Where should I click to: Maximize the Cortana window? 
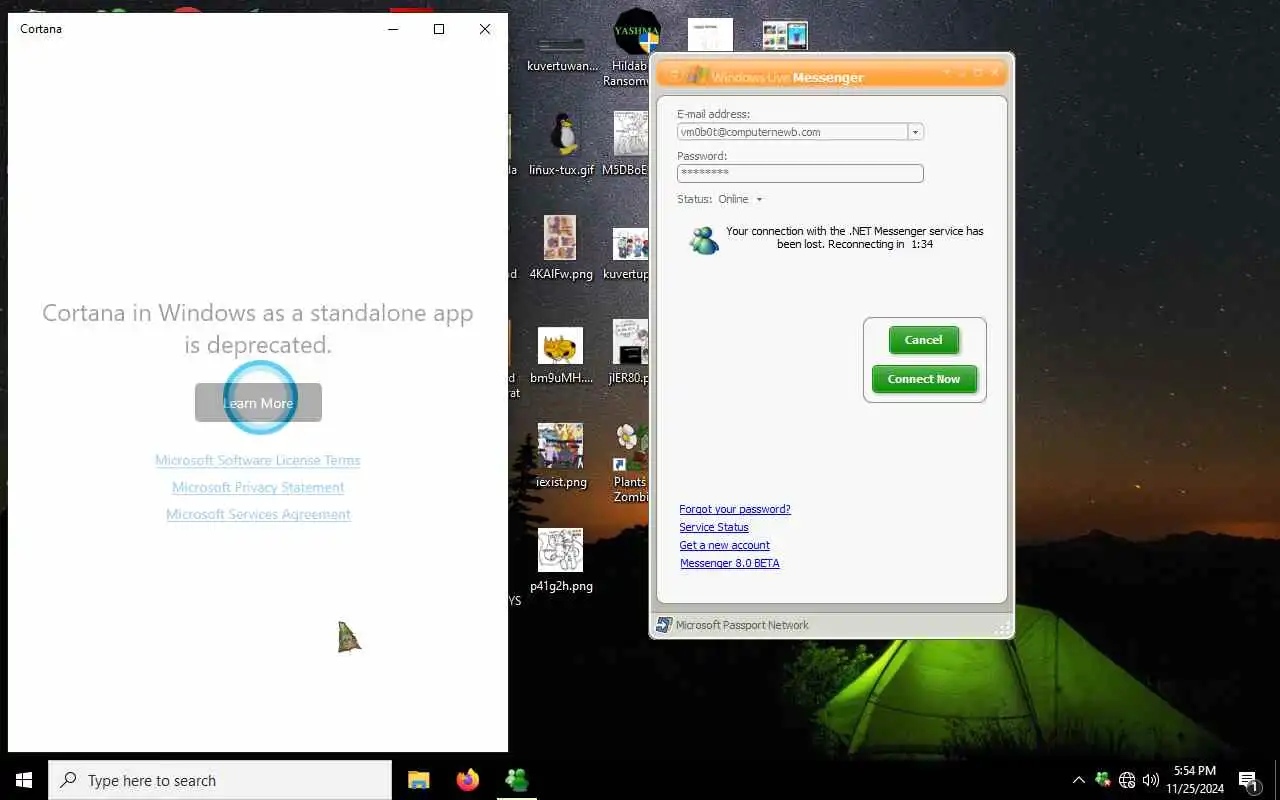(438, 29)
